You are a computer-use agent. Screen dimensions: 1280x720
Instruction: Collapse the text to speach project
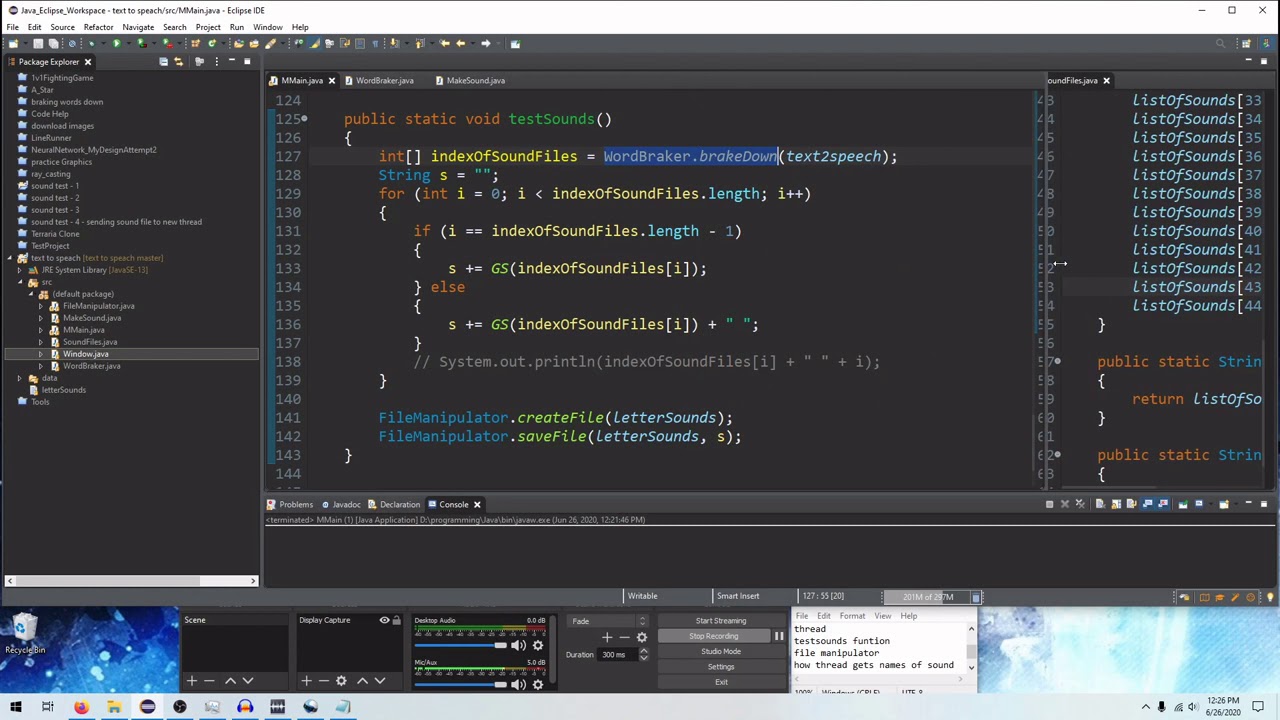tap(9, 258)
